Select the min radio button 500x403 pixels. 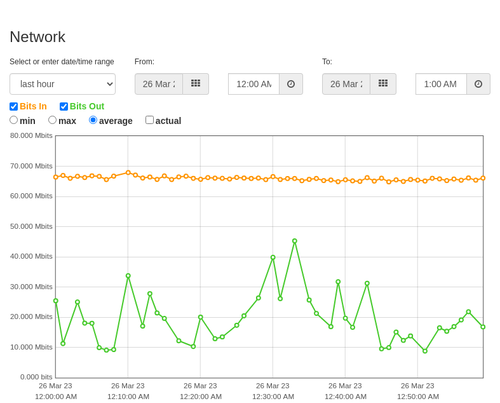pyautogui.click(x=14, y=120)
